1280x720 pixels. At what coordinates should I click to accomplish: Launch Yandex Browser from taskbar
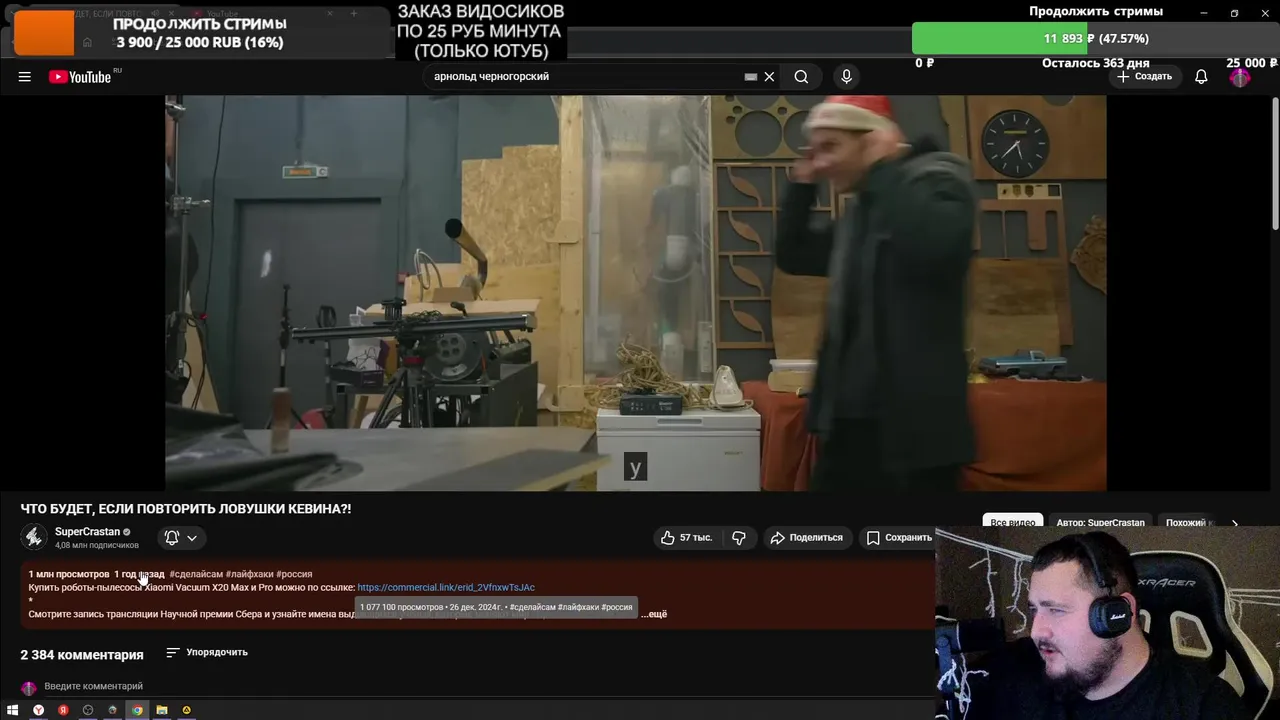[x=38, y=710]
